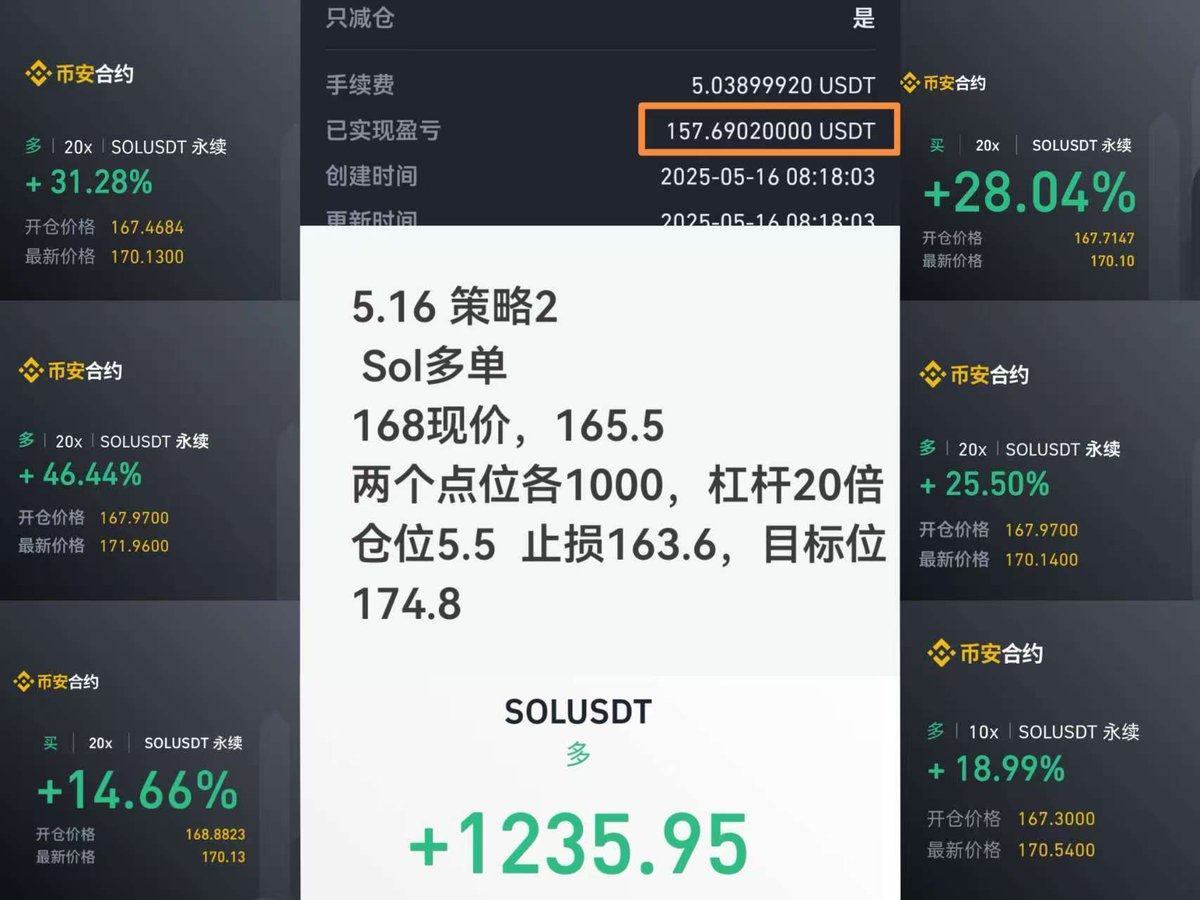
Task: Click the entry price 167.4684
Action: point(146,227)
